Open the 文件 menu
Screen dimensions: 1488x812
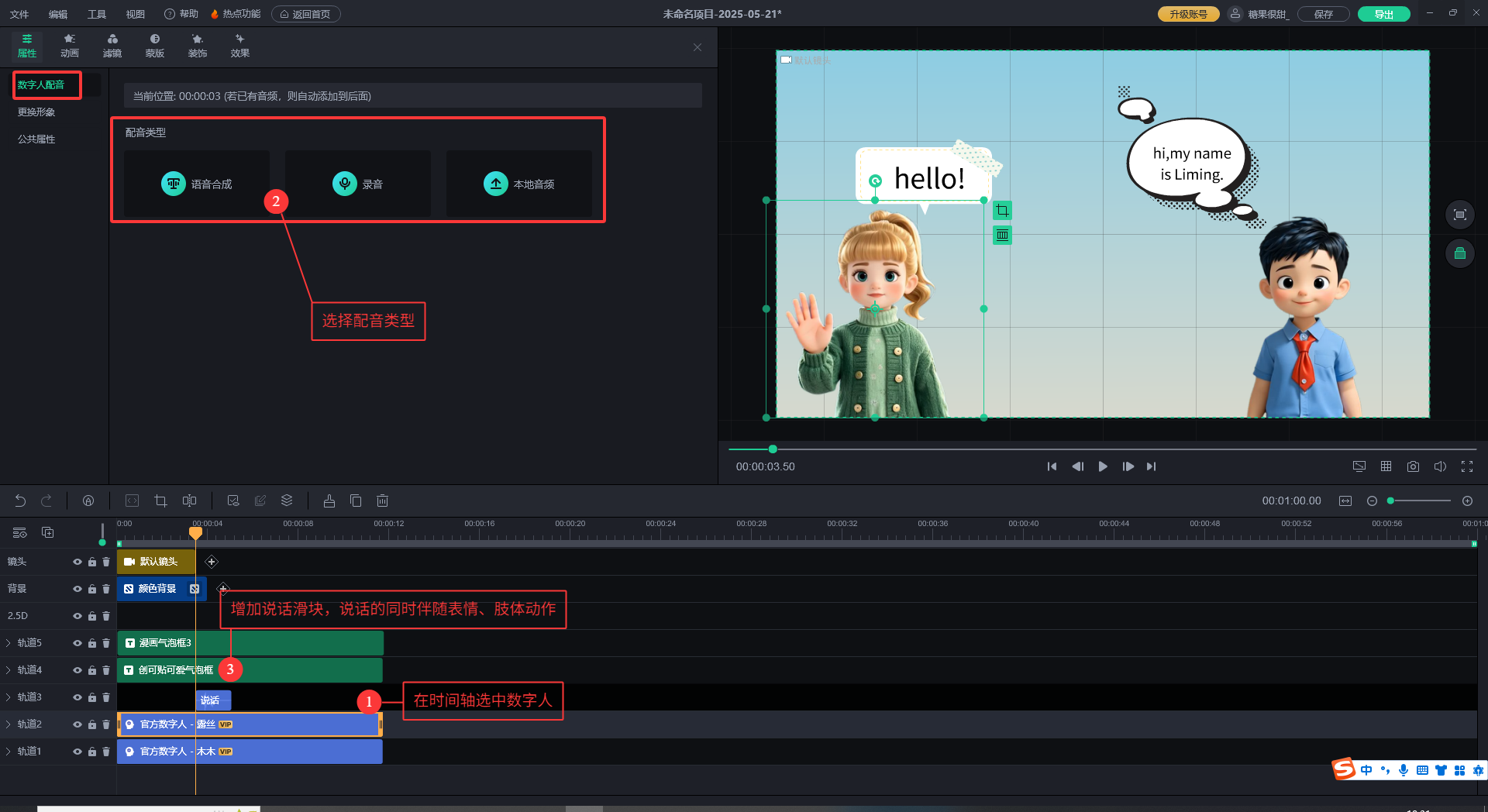point(19,14)
